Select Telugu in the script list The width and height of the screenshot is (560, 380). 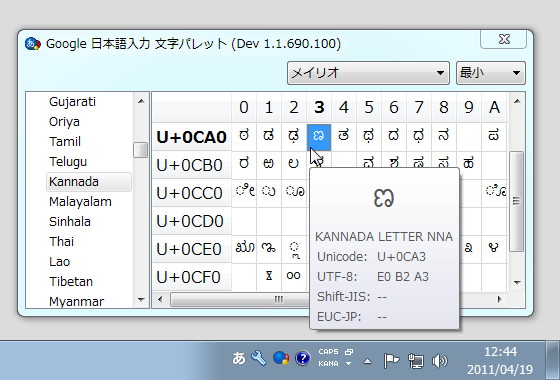click(68, 162)
